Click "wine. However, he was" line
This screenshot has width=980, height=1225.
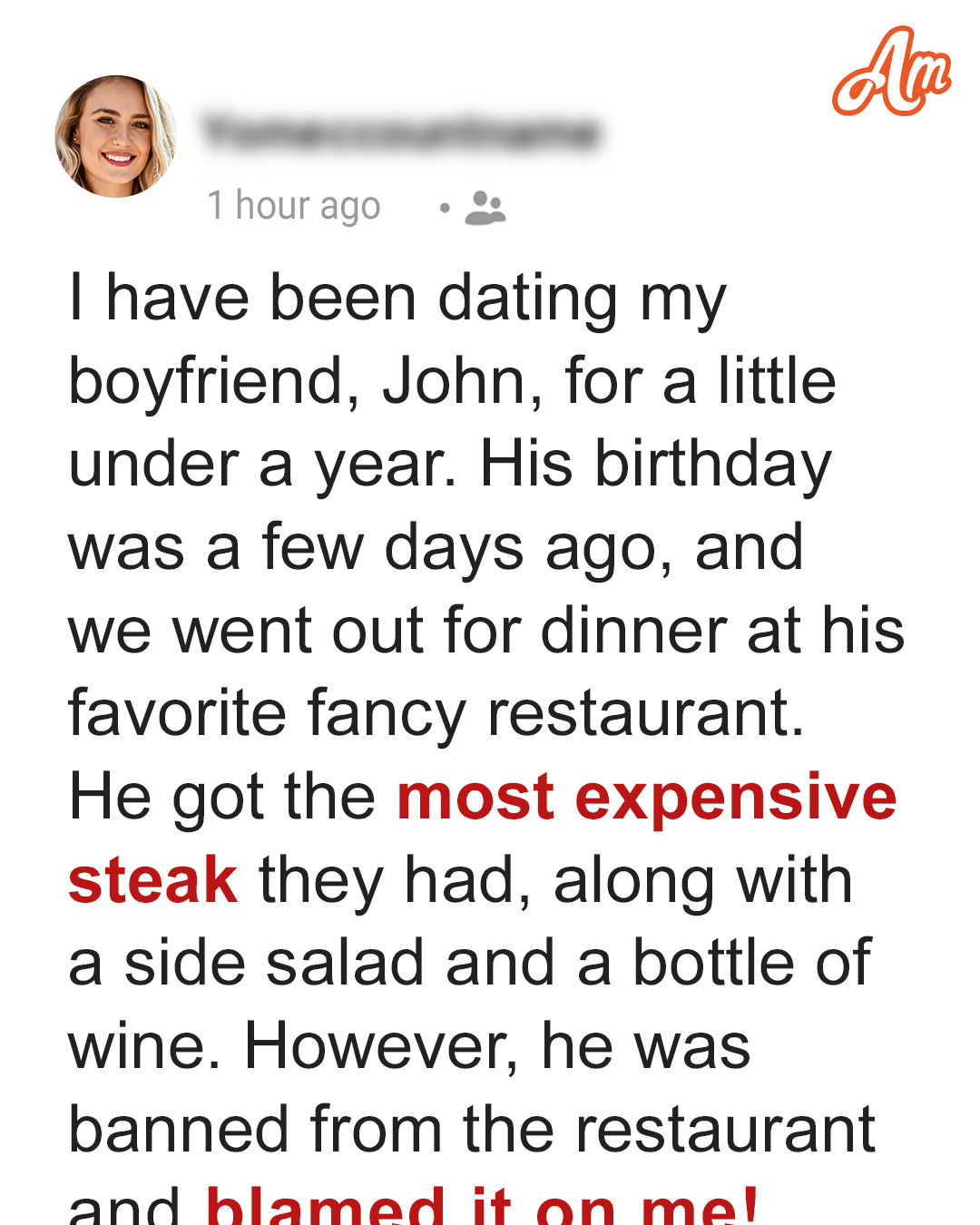click(x=410, y=1046)
